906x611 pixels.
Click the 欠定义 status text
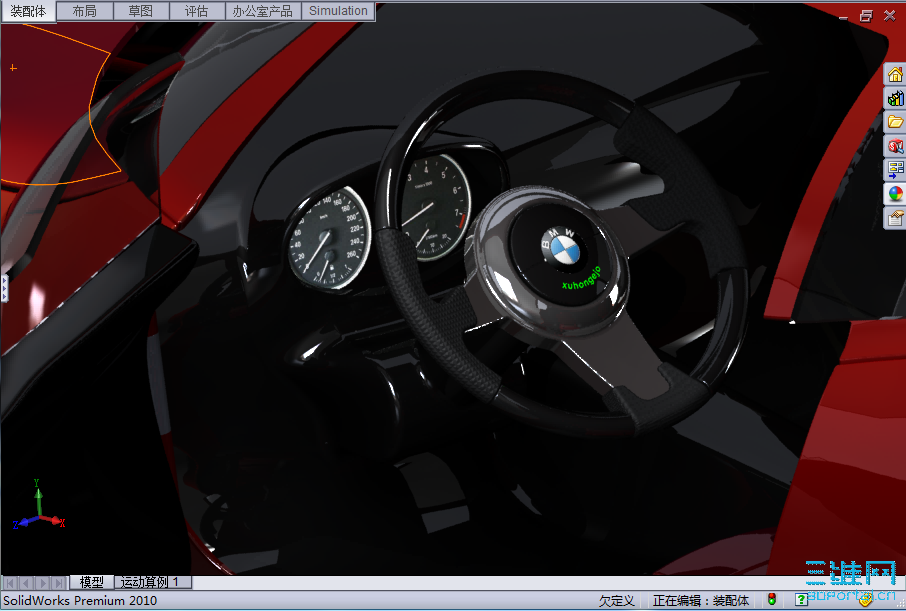(x=617, y=601)
